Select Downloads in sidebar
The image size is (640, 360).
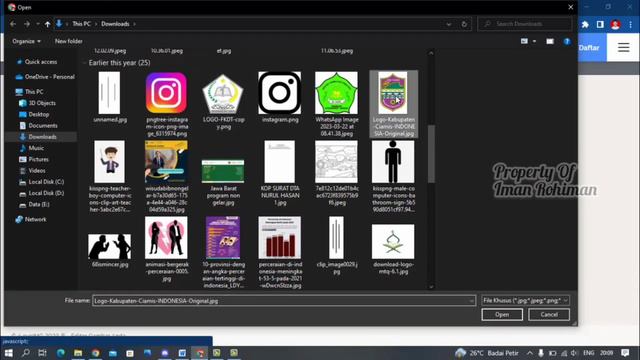41,137
